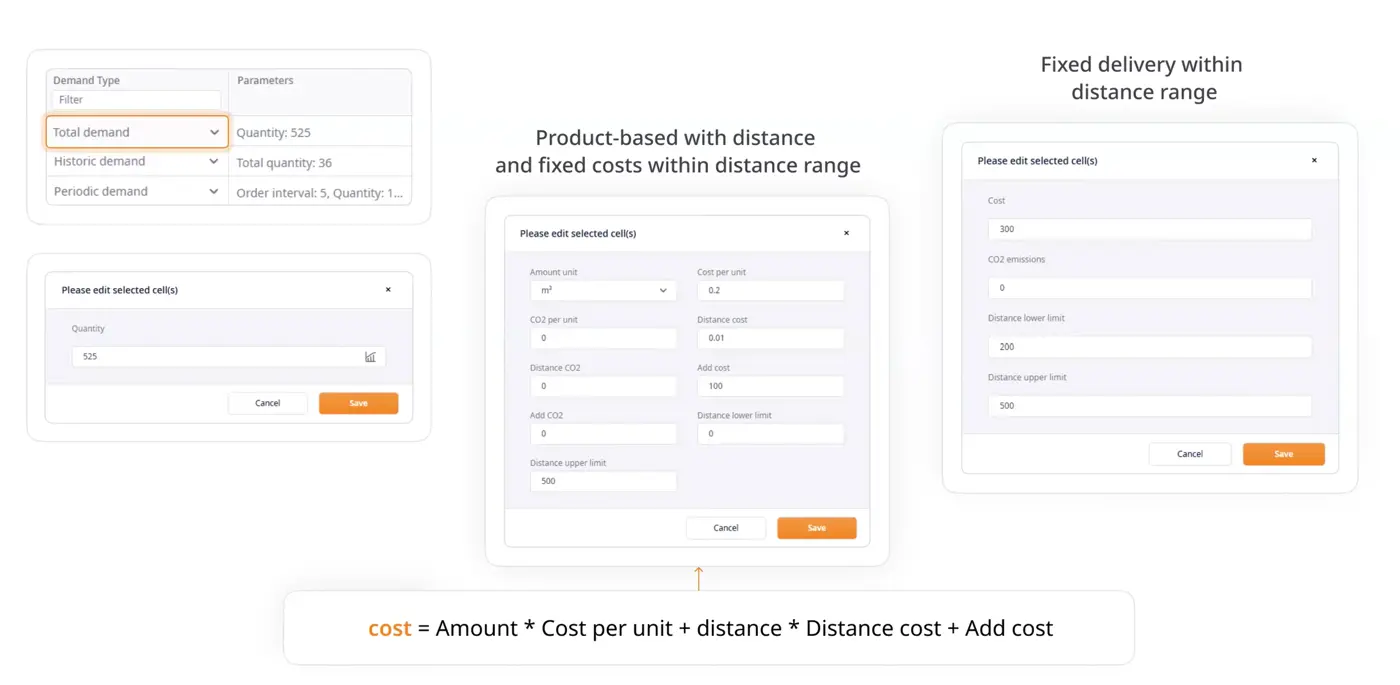Screen dimensions: 1400x685
Task: Close the product-based cost dialog
Action: click(x=846, y=233)
